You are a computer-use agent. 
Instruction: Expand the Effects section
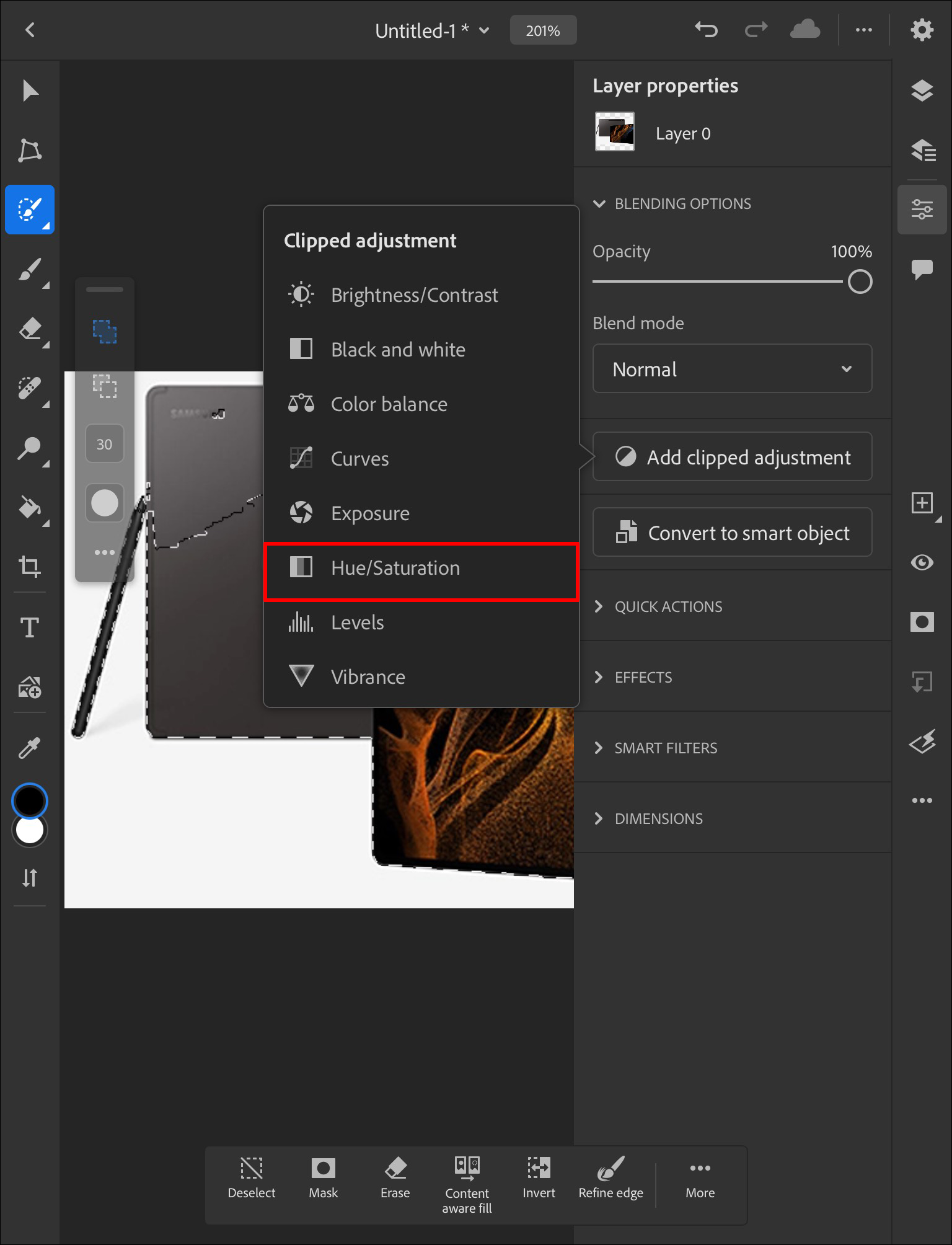[x=633, y=678]
